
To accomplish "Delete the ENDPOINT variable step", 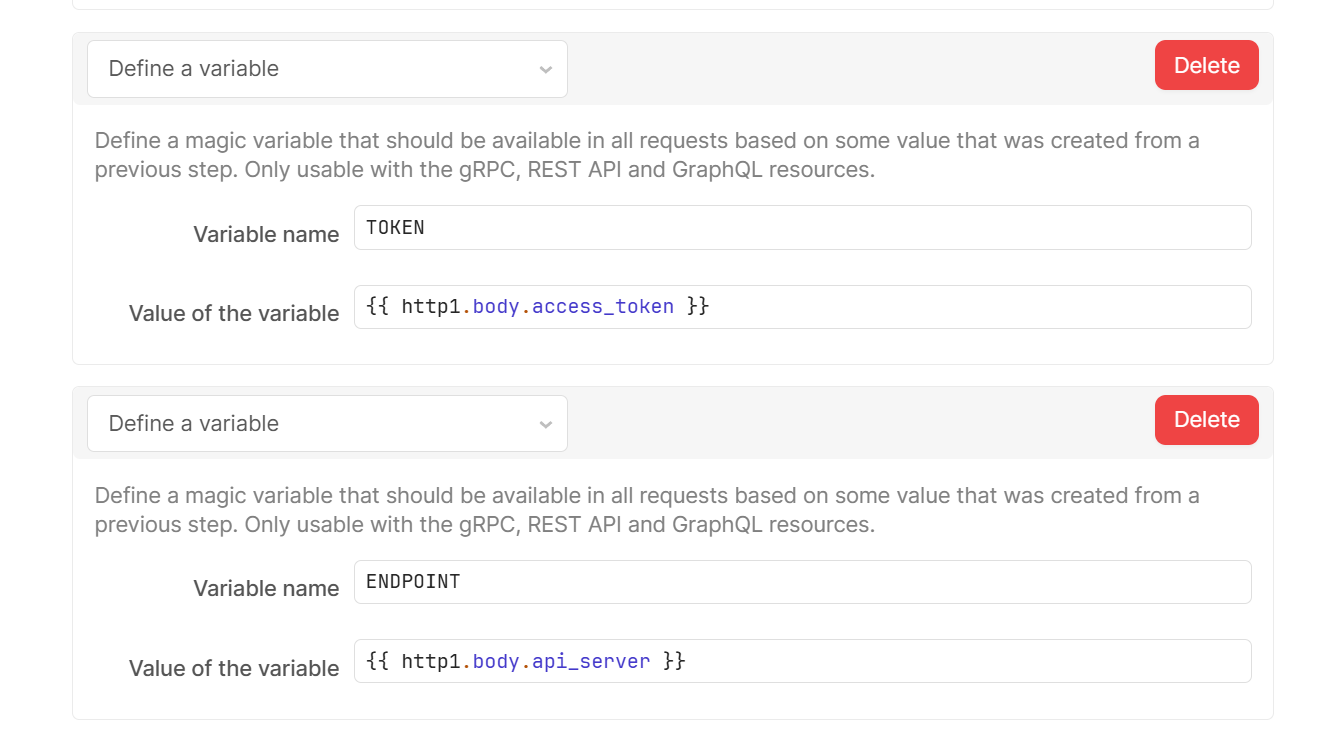I will [x=1206, y=420].
